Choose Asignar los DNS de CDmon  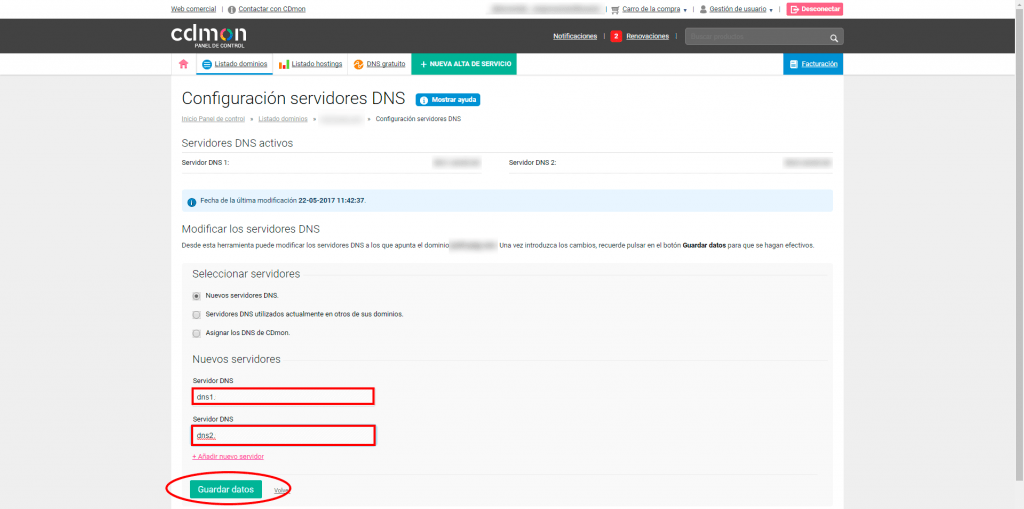click(197, 333)
